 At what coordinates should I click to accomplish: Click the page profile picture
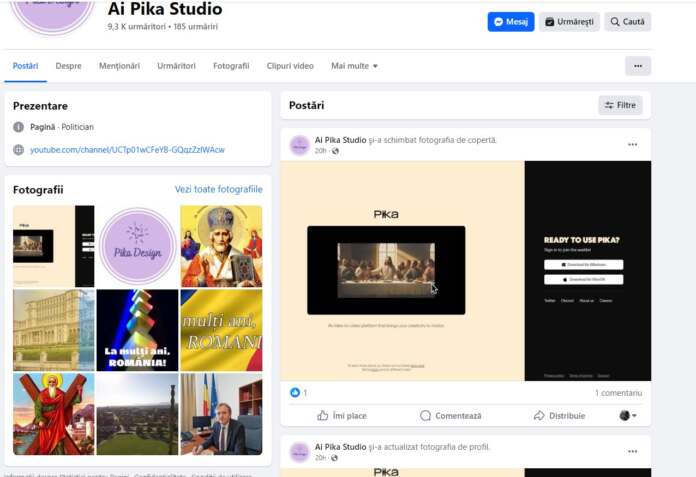(52, 17)
